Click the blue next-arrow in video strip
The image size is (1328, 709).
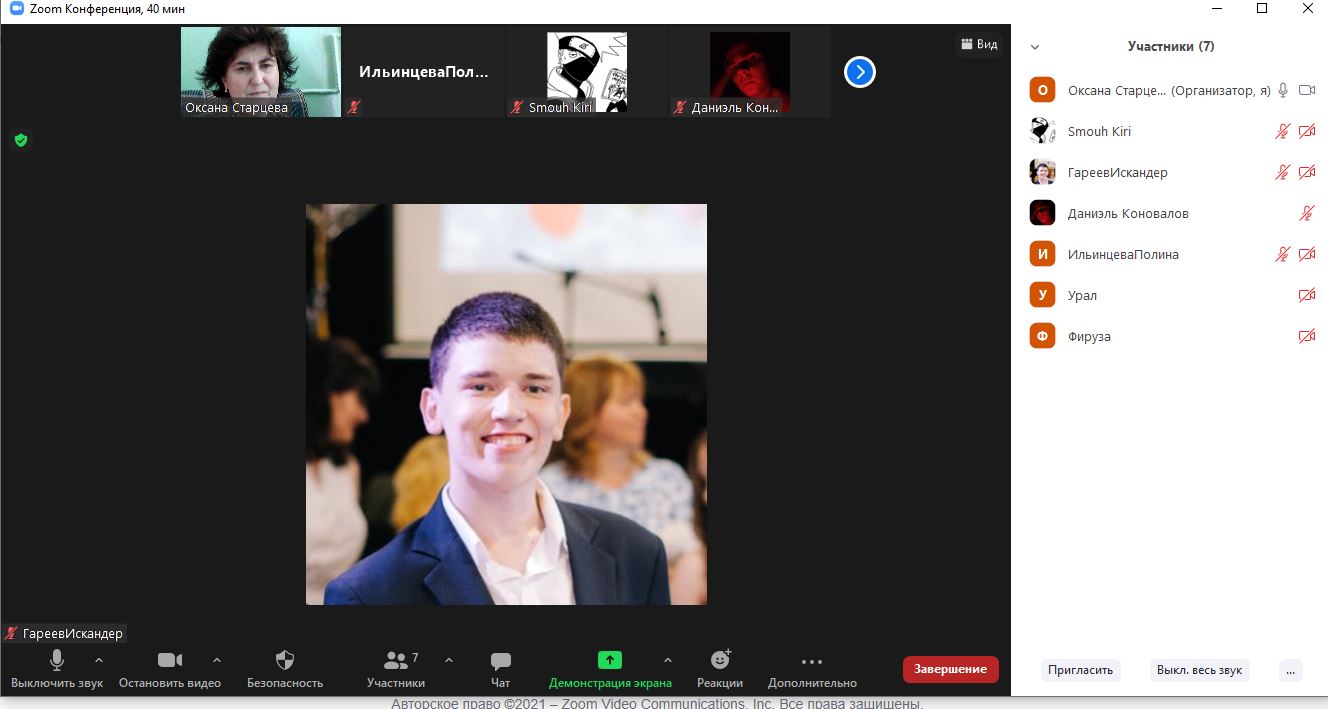tap(860, 72)
